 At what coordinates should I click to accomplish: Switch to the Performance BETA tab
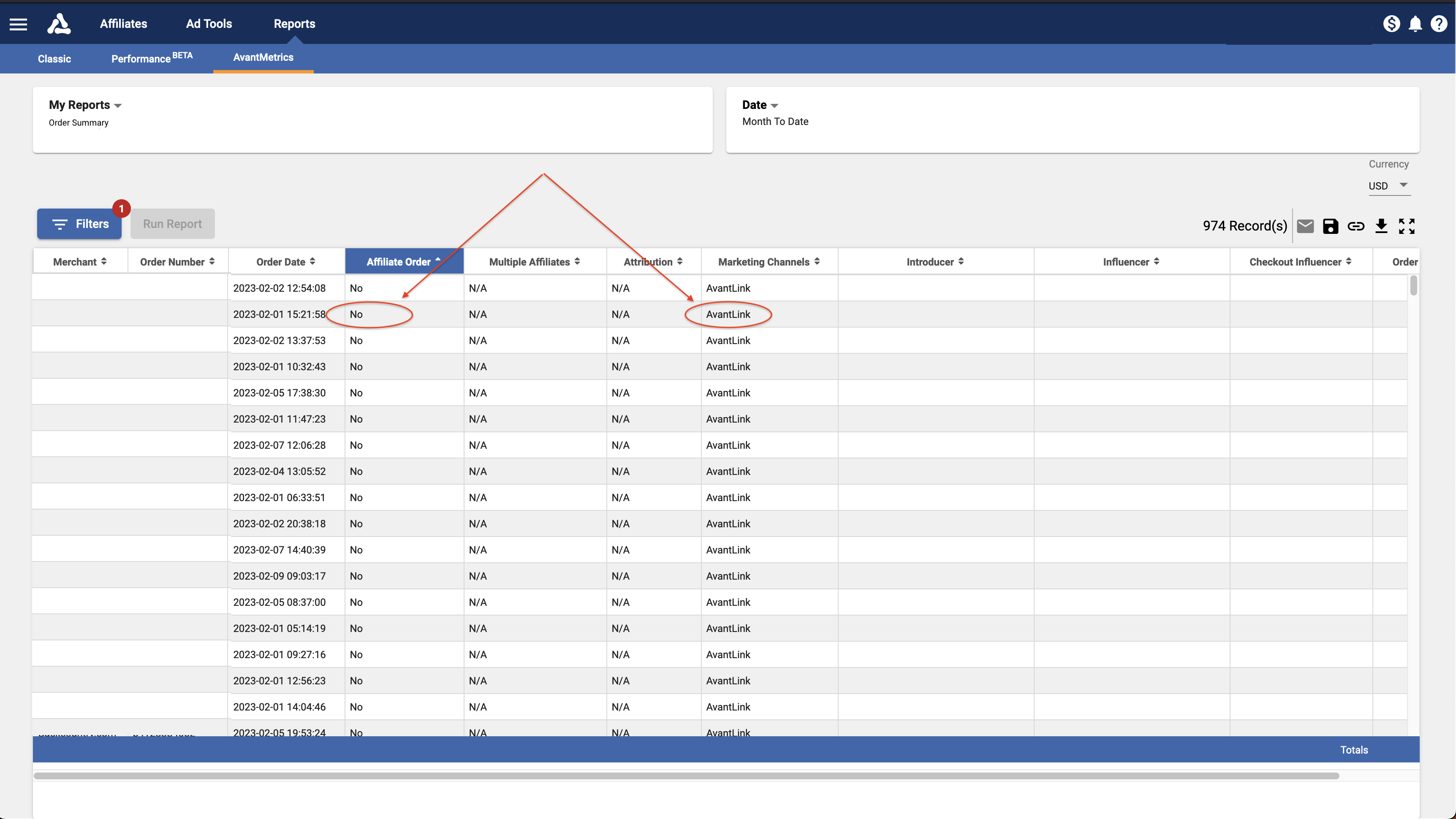tap(152, 58)
